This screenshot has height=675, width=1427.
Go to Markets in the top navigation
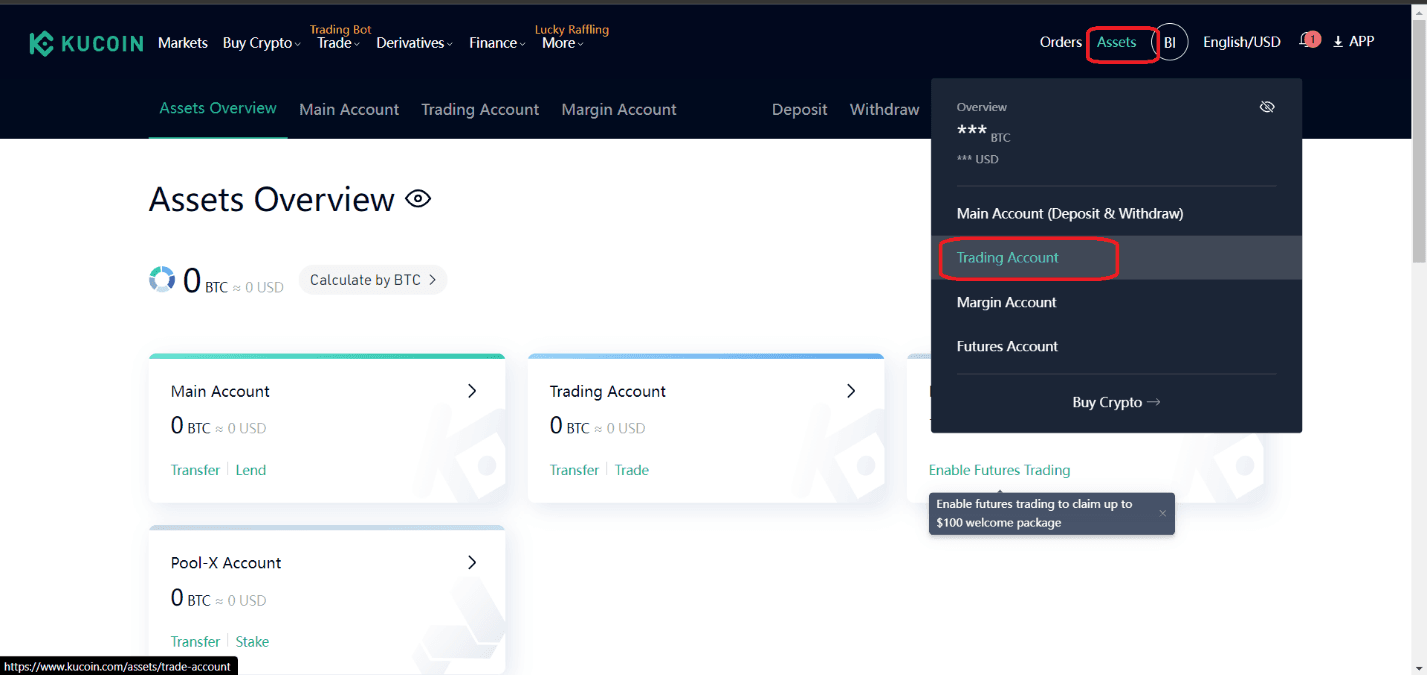tap(183, 43)
